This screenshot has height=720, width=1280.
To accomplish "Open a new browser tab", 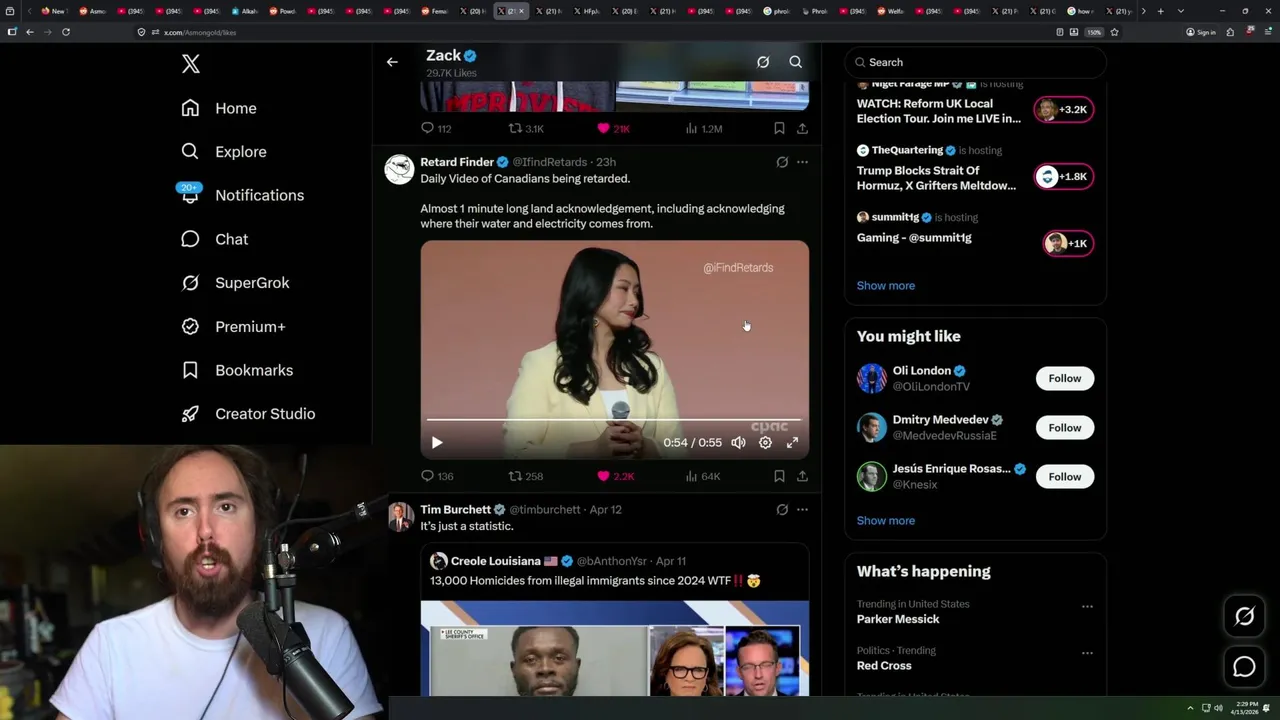I will [x=1160, y=11].
